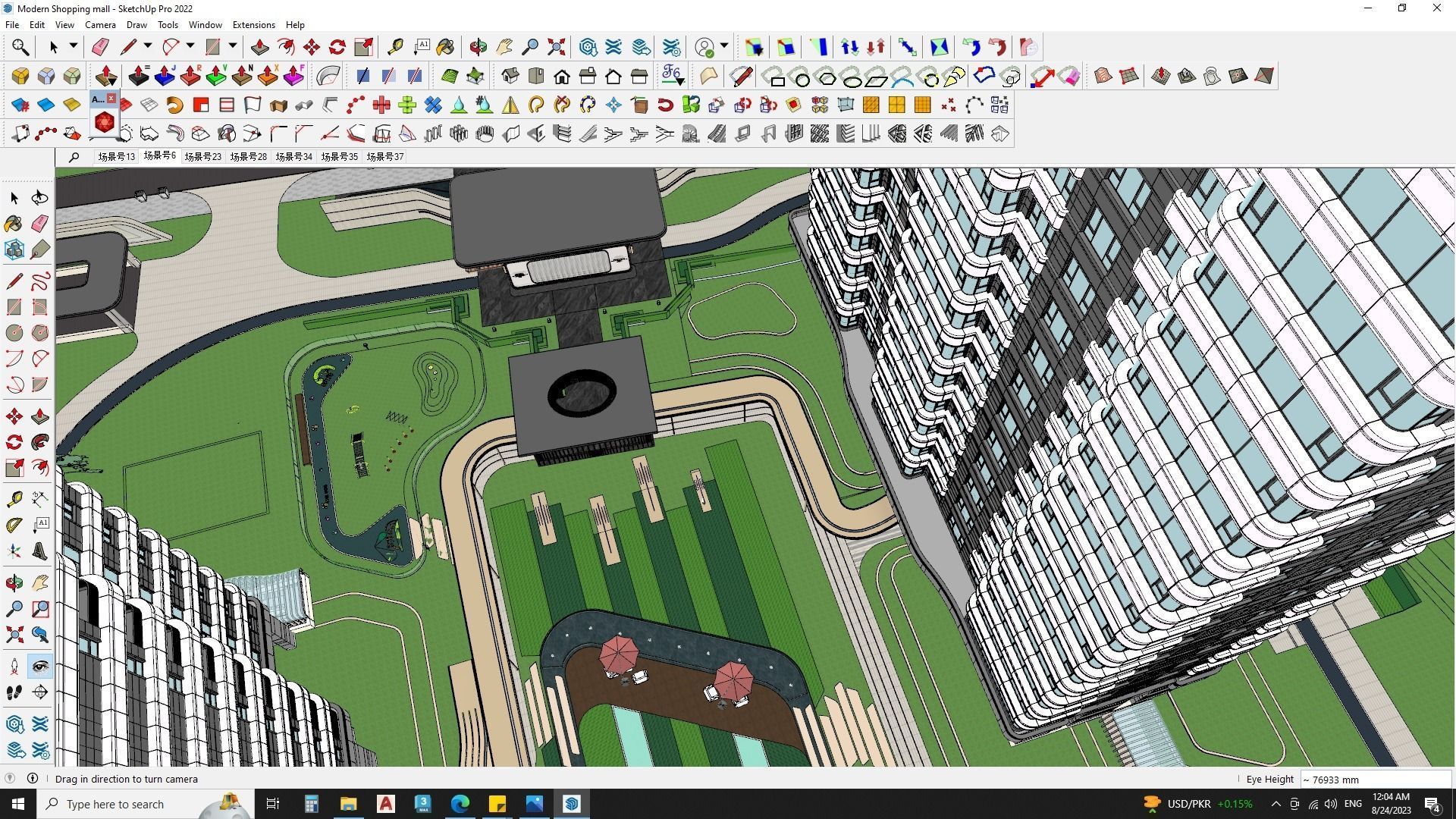1456x819 pixels.
Task: Select the Orbit tool in the left toolbar
Action: click(14, 582)
